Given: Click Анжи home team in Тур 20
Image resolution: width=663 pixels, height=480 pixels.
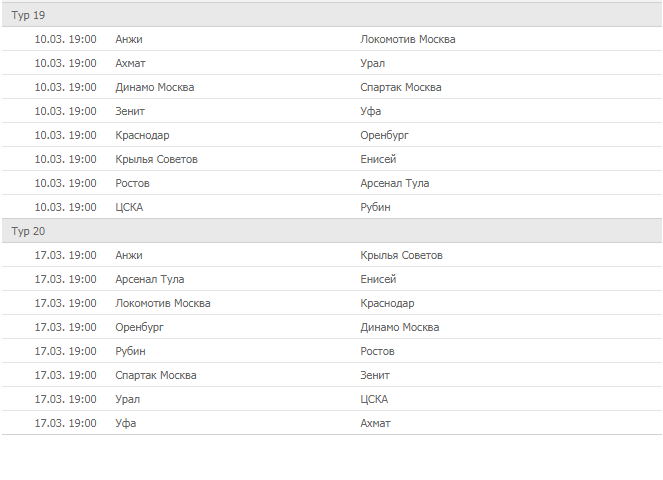Looking at the screenshot, I should click(x=129, y=255).
